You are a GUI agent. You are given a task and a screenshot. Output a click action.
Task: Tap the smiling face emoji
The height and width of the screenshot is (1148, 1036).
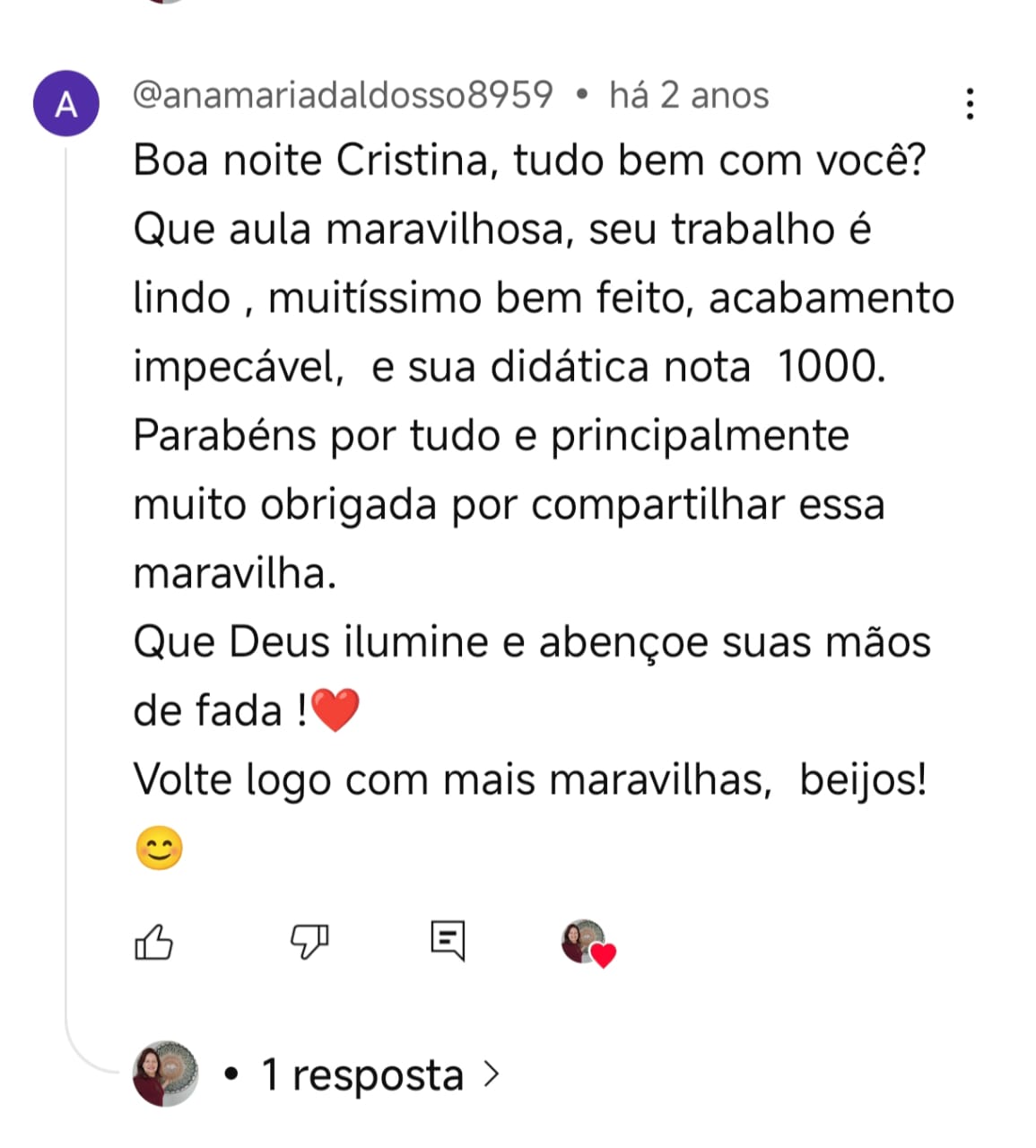click(x=160, y=848)
